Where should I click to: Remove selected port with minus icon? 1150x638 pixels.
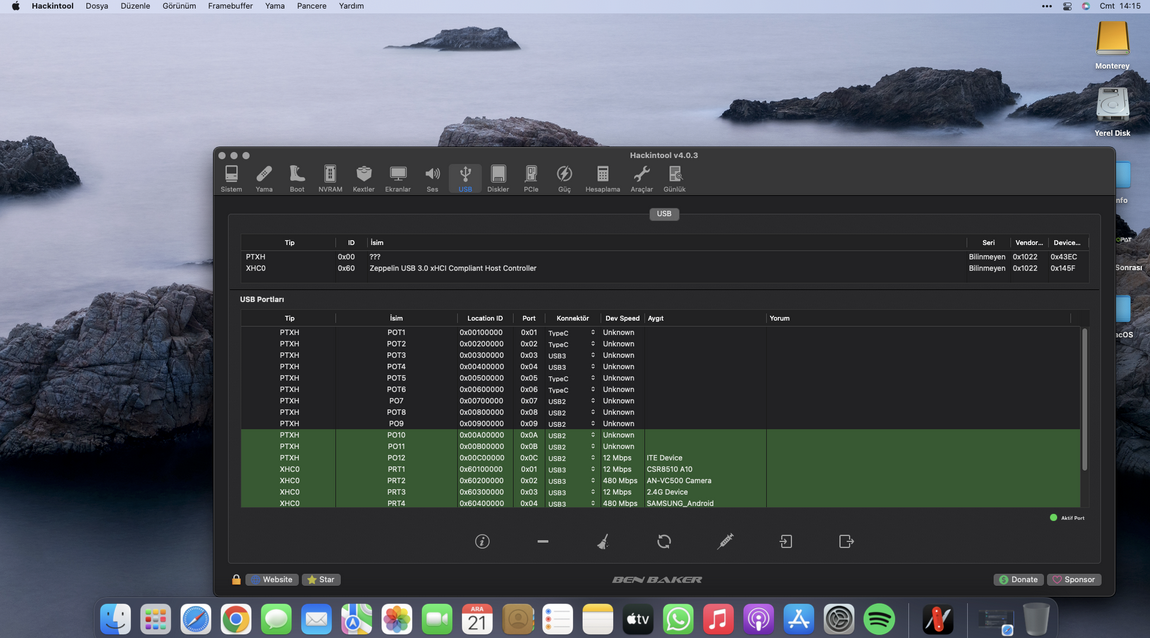click(543, 541)
